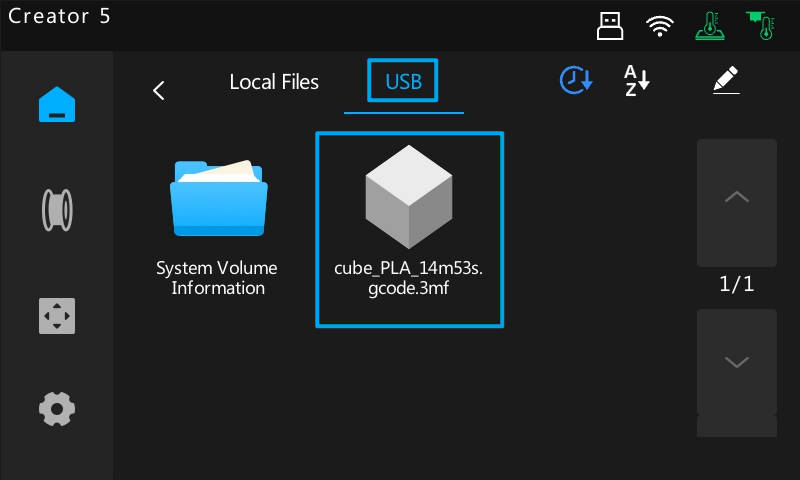This screenshot has height=480, width=800.
Task: Check the nozzle temperature icon
Action: click(761, 26)
